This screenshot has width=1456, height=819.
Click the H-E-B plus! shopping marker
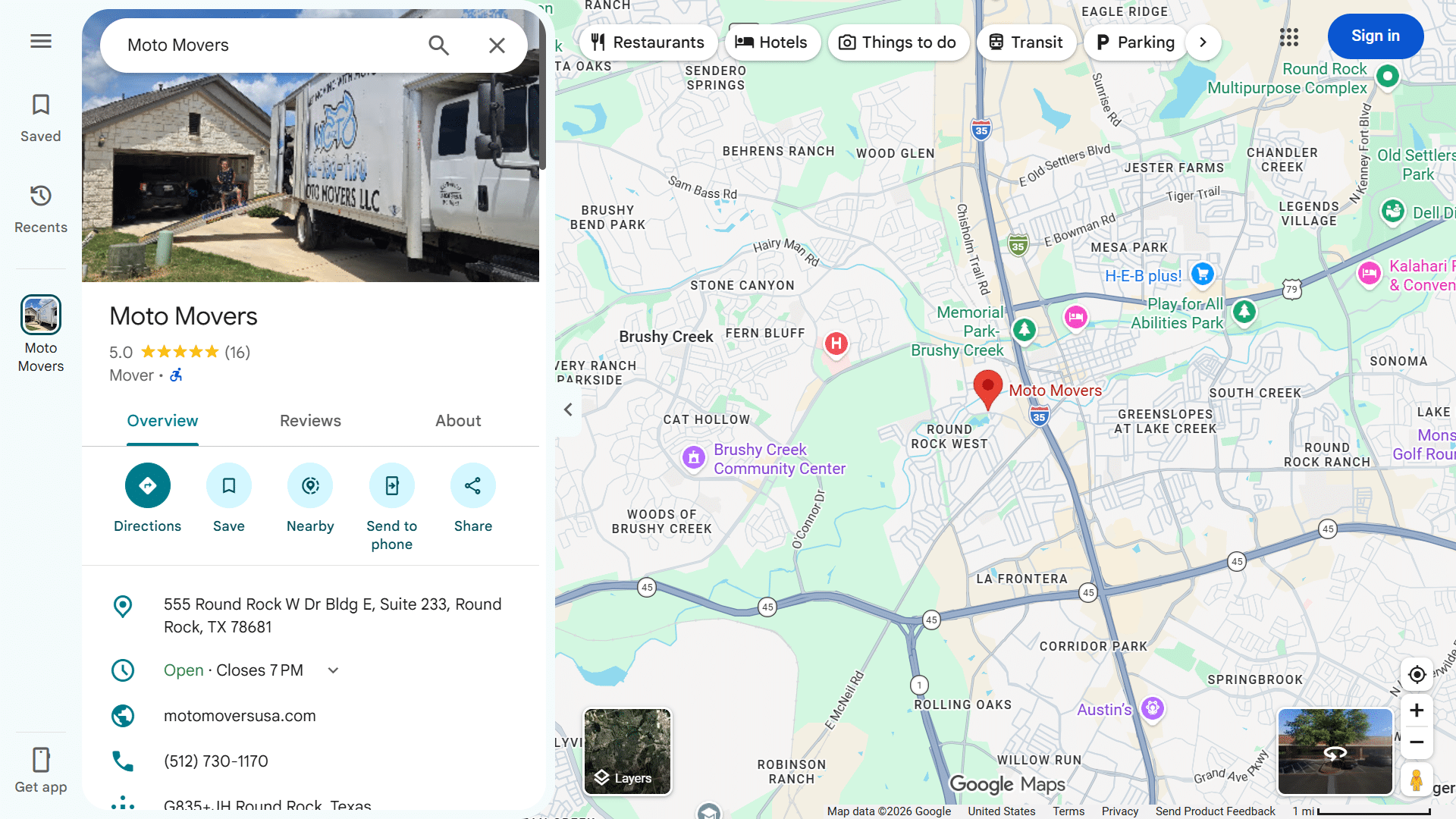[1203, 275]
